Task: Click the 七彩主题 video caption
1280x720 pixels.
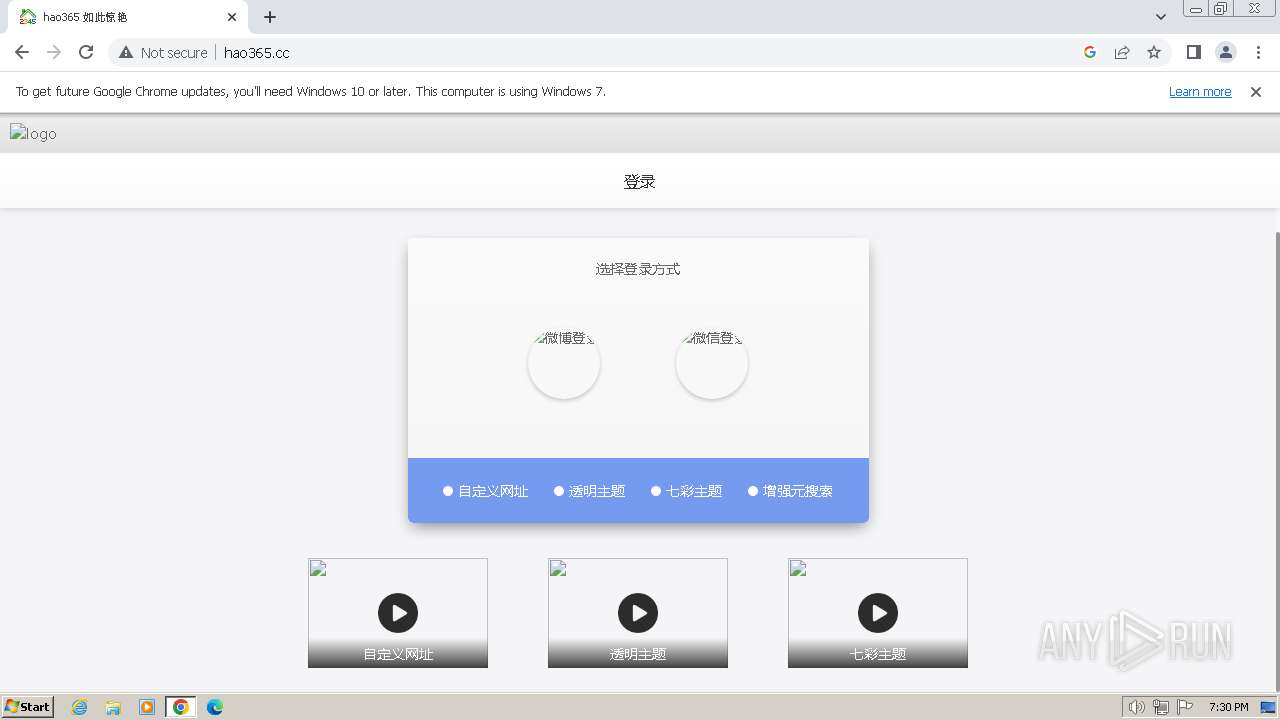Action: click(x=878, y=654)
